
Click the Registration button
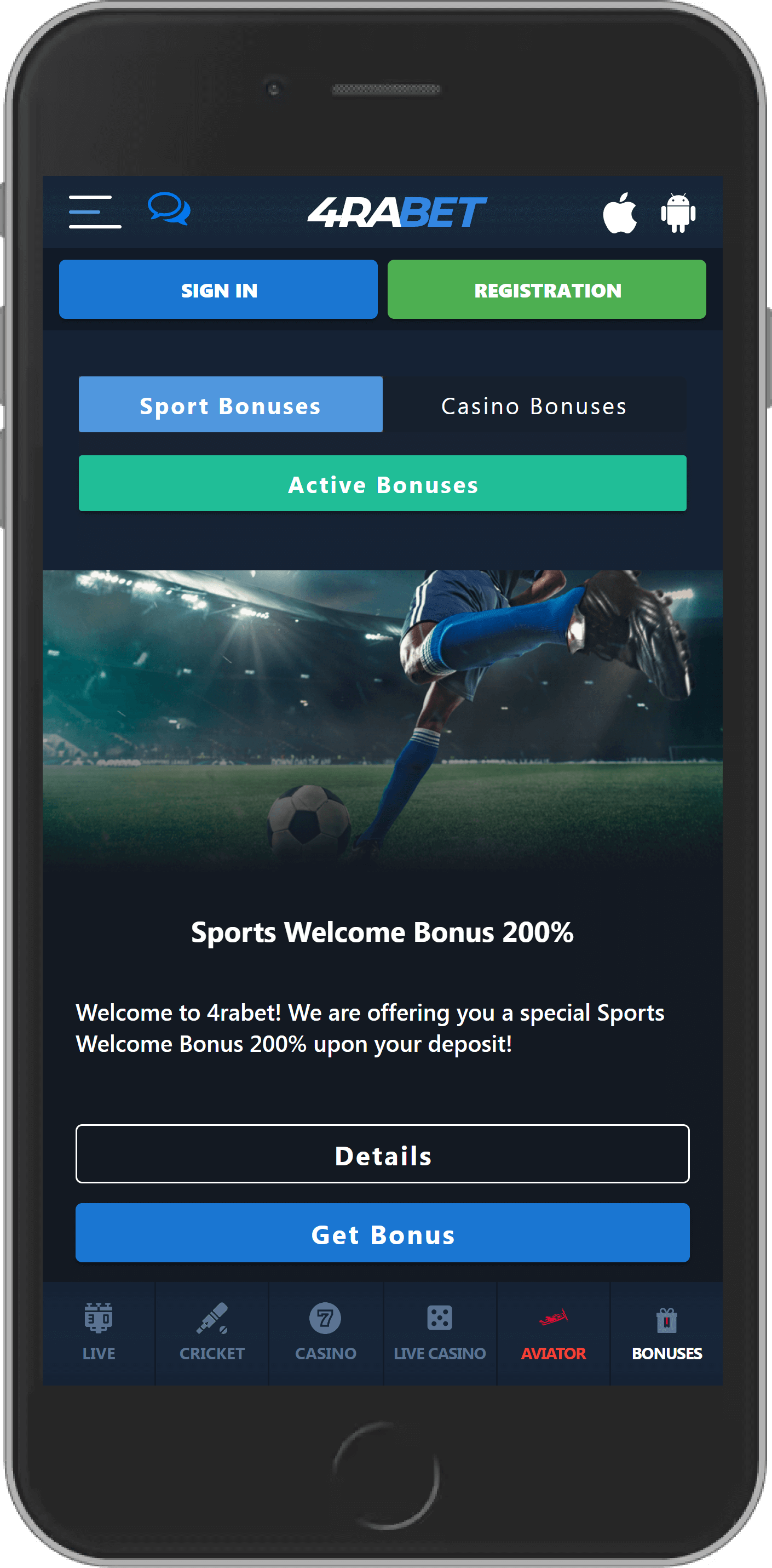547,290
